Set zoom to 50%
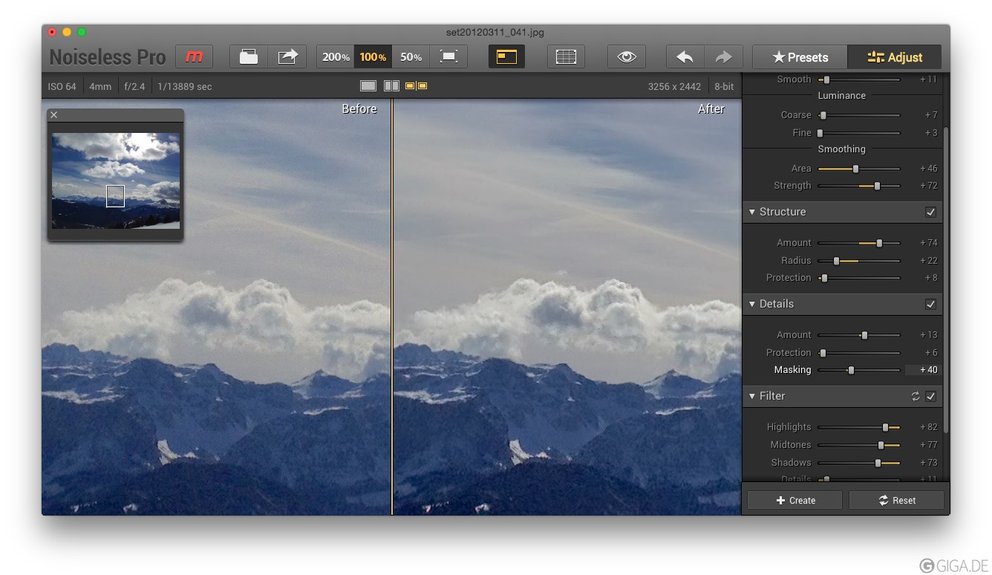 tap(411, 57)
